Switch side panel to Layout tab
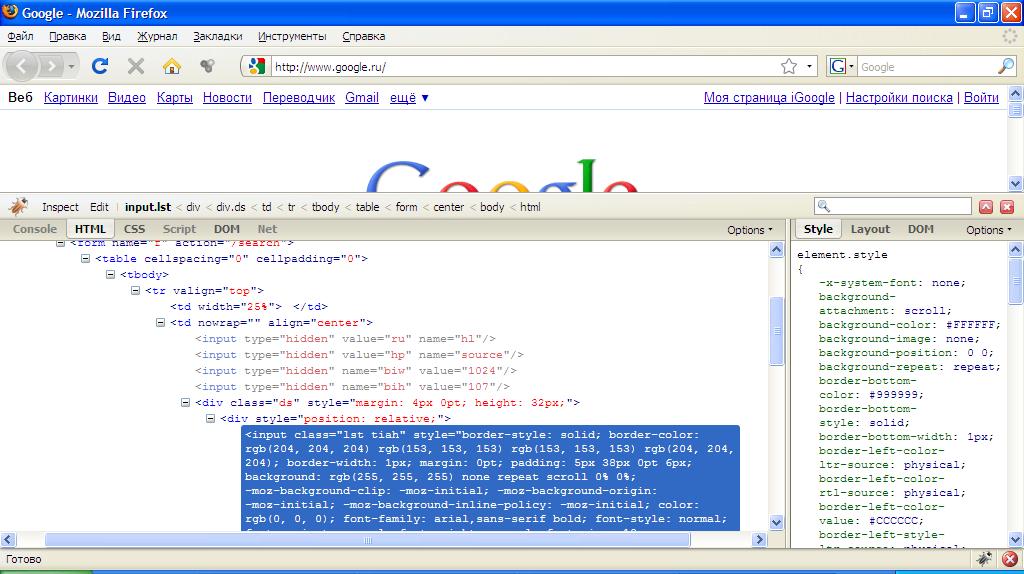 [x=870, y=229]
